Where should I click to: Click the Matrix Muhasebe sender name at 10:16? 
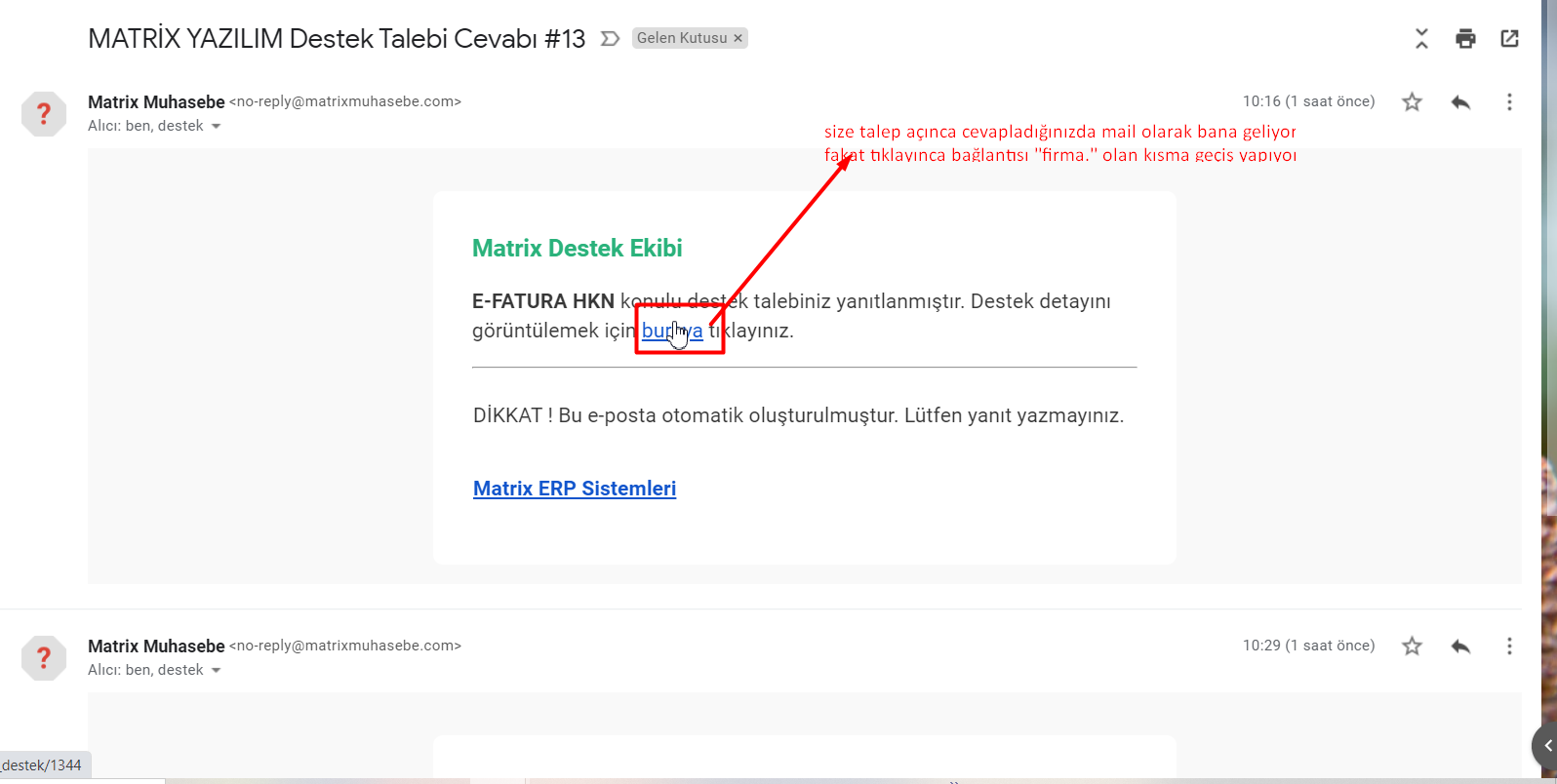pos(156,102)
